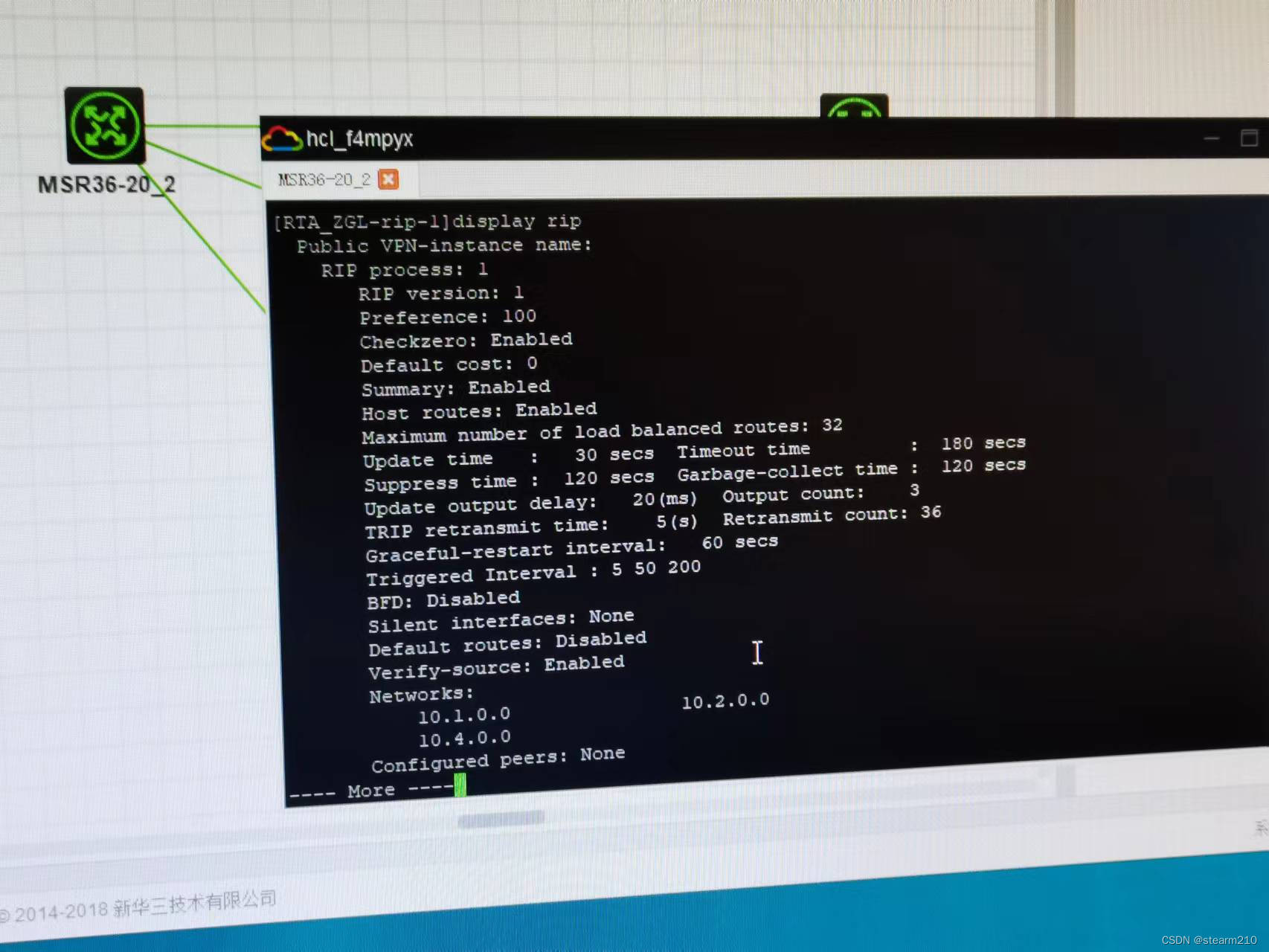Click the '---- More ----' prompt
Viewport: 1269px width, 952px height.
(370, 790)
